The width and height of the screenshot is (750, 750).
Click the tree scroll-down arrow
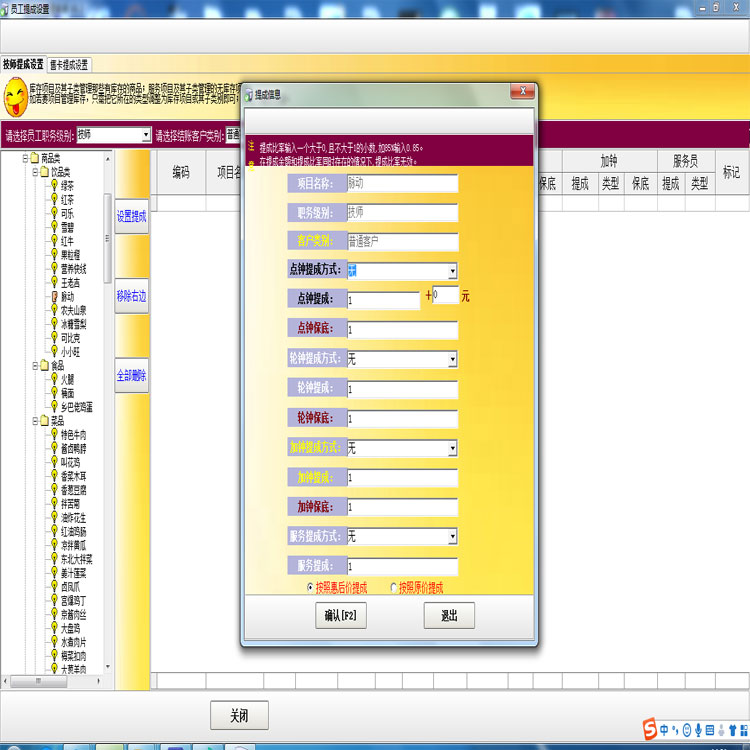(108, 667)
